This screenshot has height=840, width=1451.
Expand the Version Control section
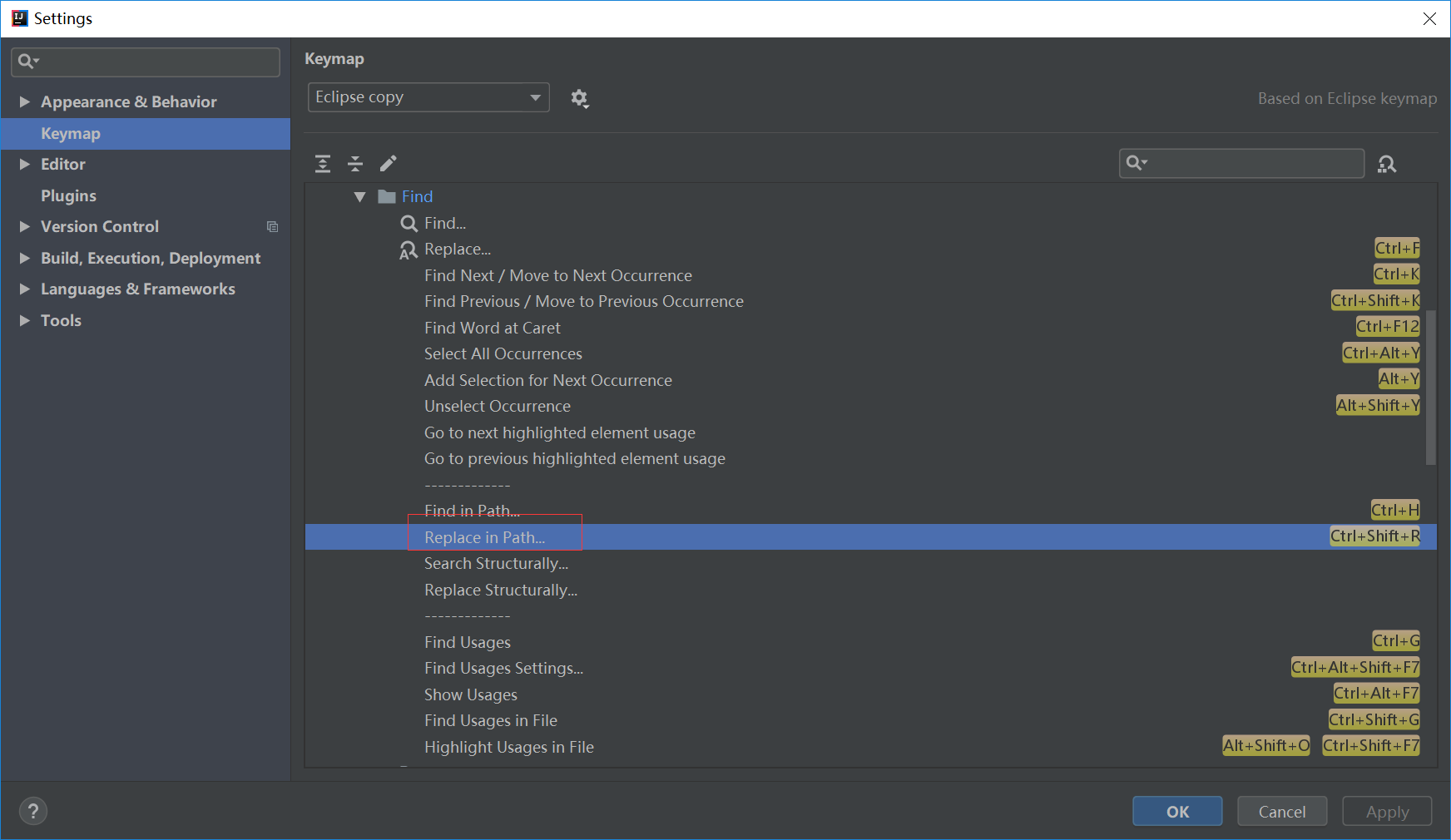pyautogui.click(x=25, y=226)
